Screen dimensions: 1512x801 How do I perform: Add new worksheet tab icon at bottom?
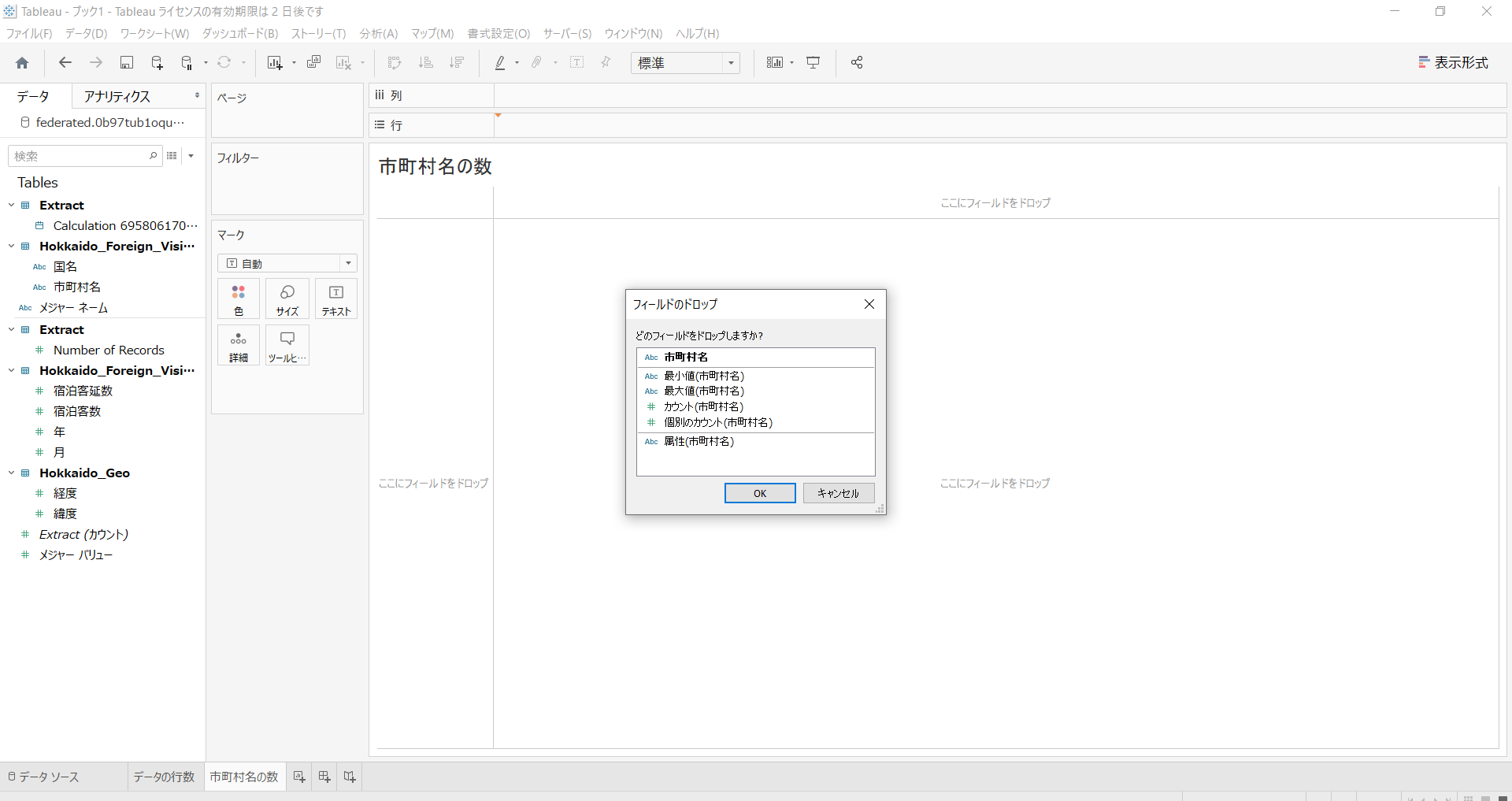point(299,777)
